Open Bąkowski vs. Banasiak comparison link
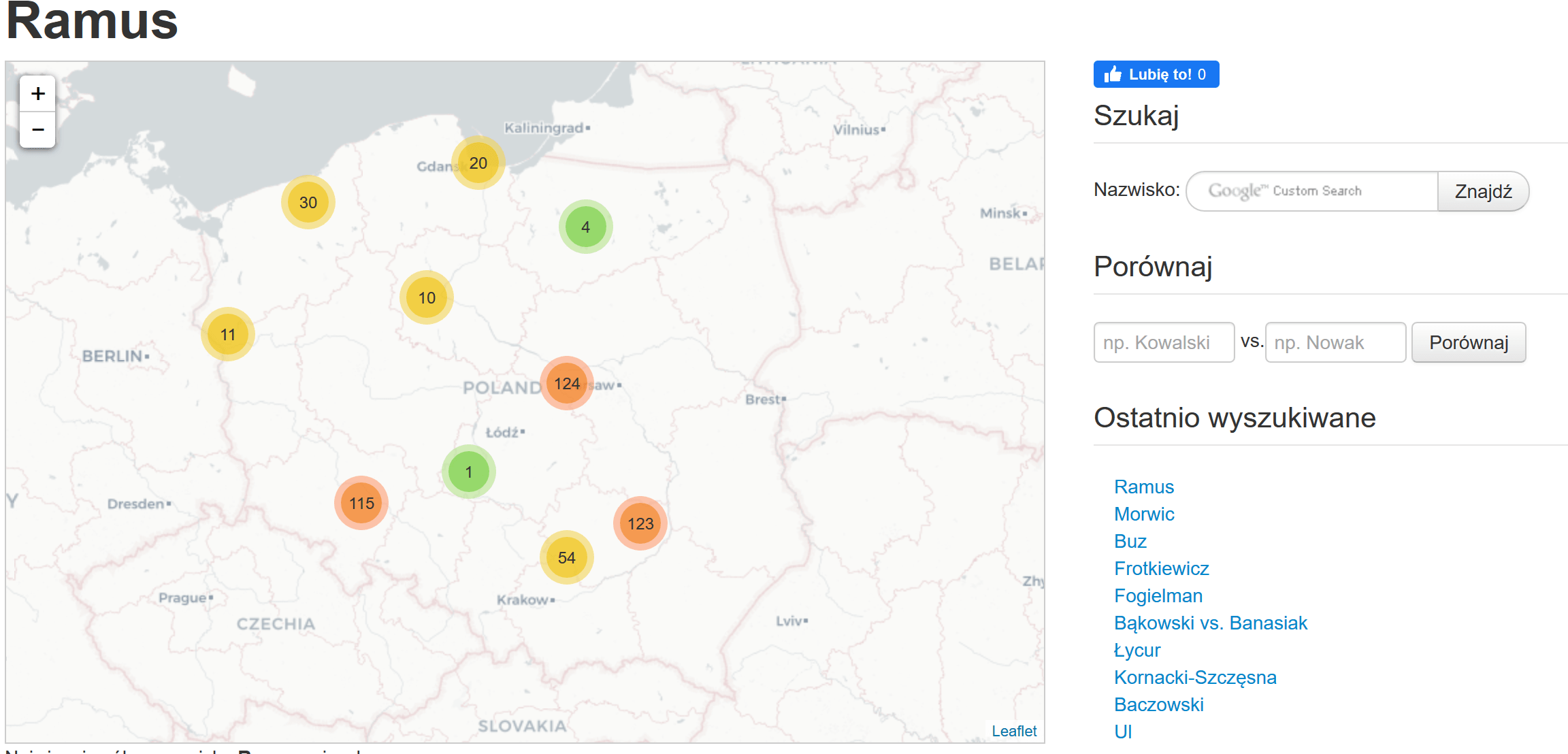 point(1210,623)
